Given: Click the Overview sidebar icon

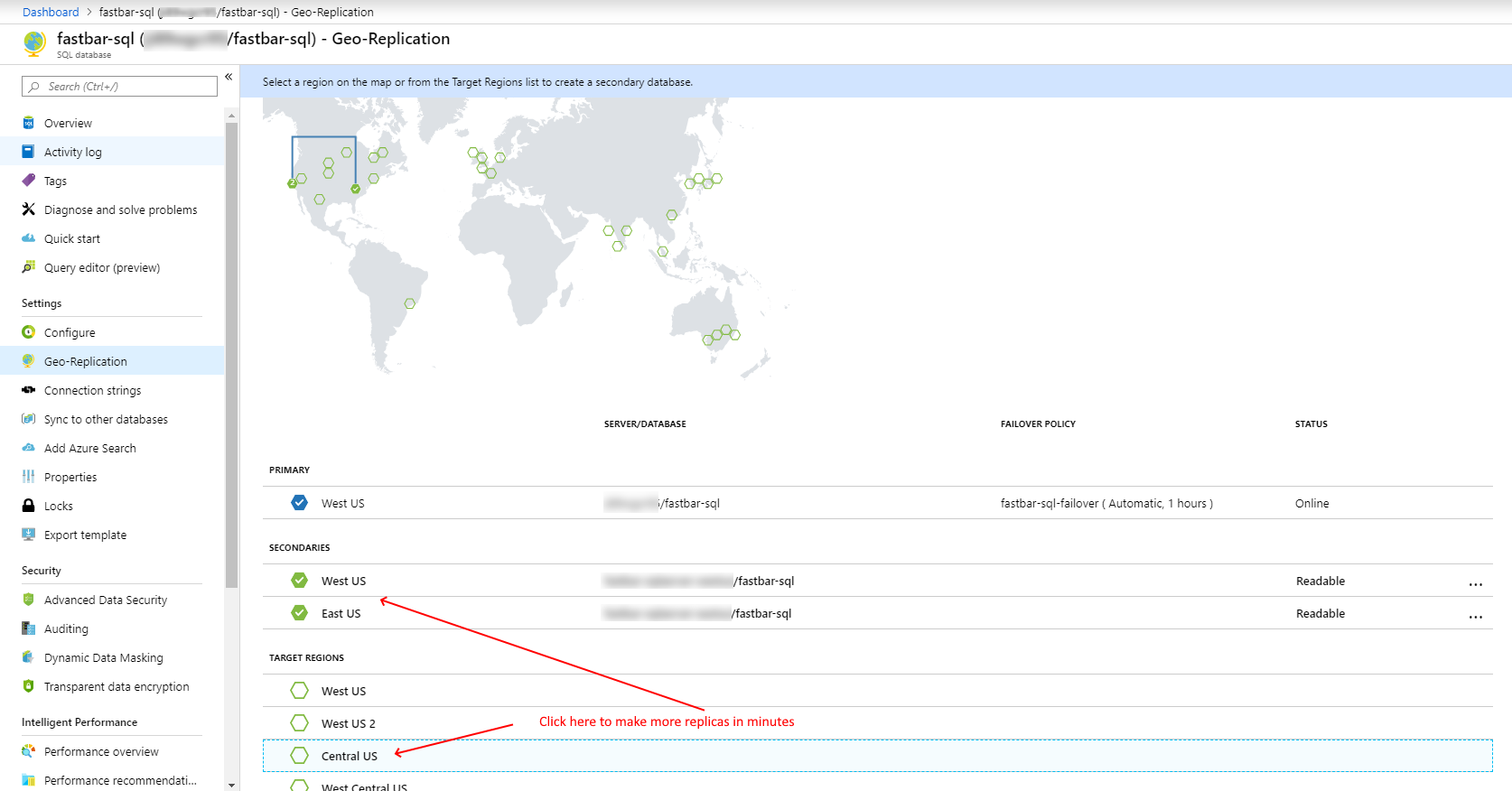Looking at the screenshot, I should click(29, 123).
